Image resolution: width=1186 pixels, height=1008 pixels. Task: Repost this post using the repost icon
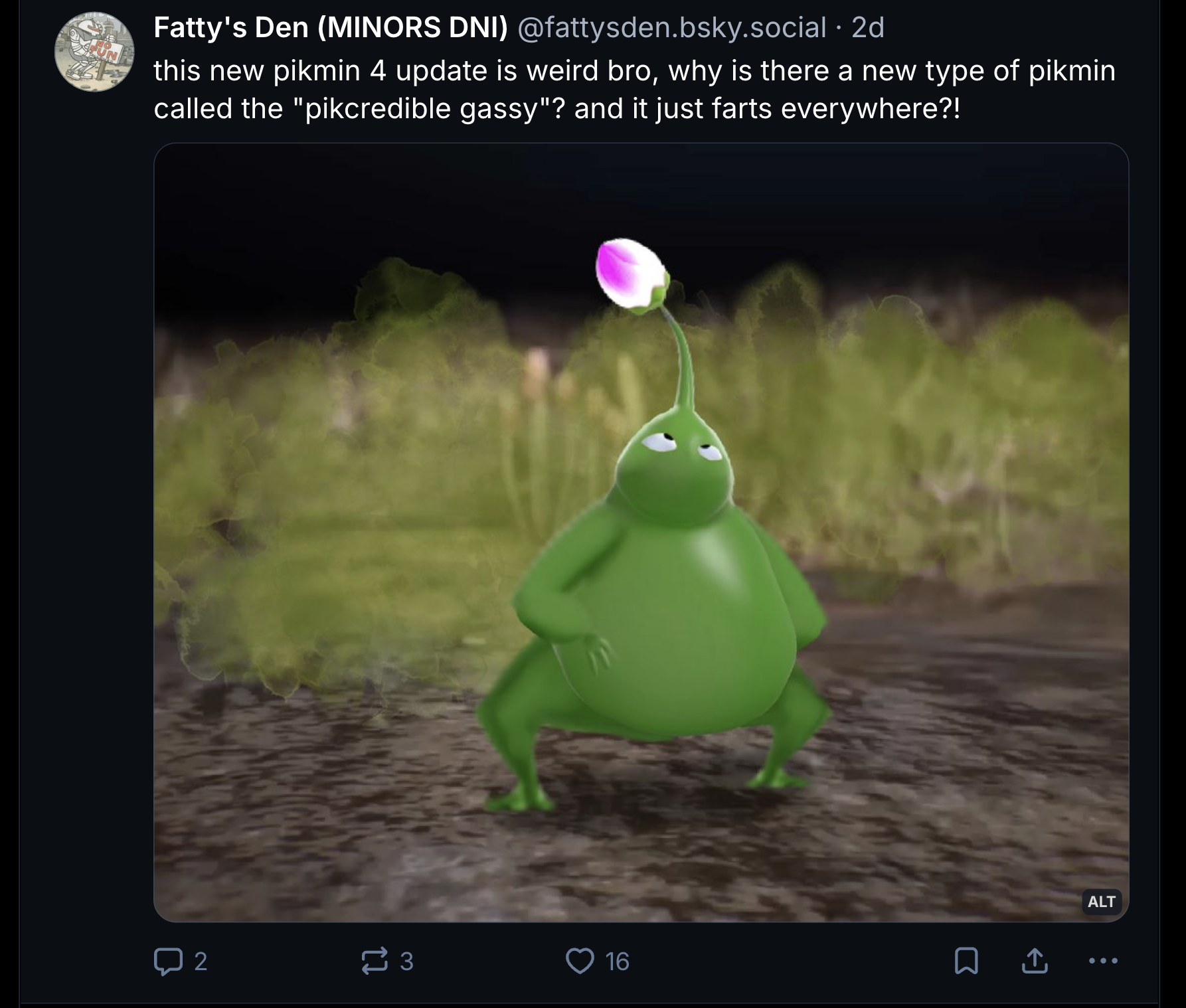coord(374,961)
